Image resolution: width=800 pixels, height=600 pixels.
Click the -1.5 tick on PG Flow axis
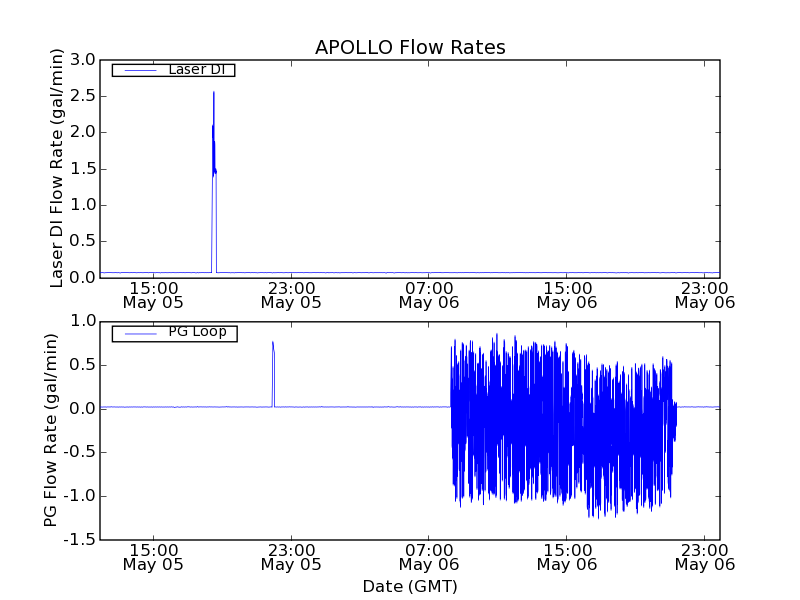pyautogui.click(x=81, y=539)
